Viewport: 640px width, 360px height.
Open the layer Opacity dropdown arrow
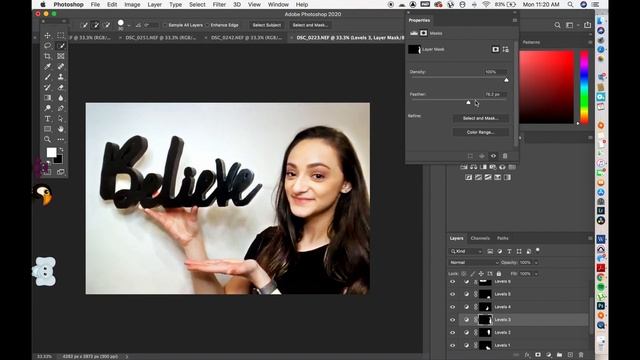536,262
